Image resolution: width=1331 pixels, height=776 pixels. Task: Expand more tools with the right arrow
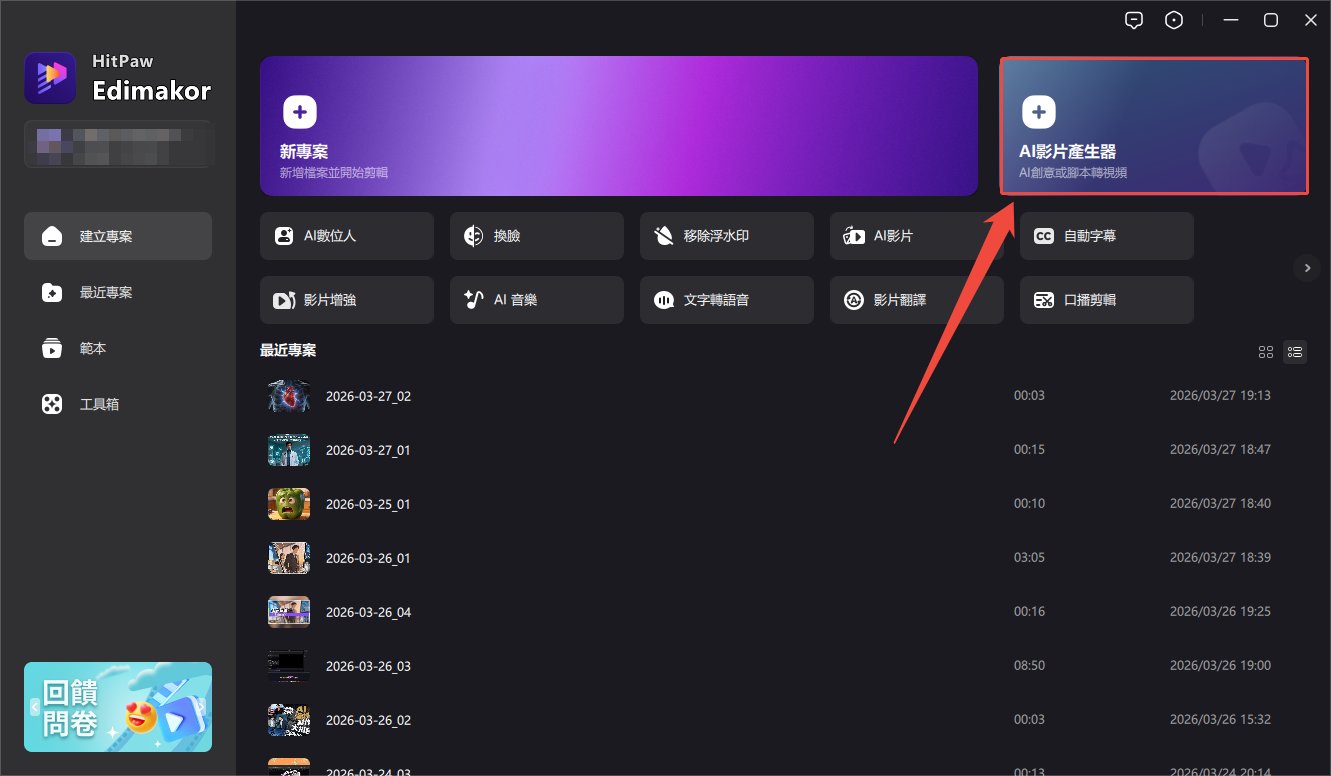[x=1307, y=268]
